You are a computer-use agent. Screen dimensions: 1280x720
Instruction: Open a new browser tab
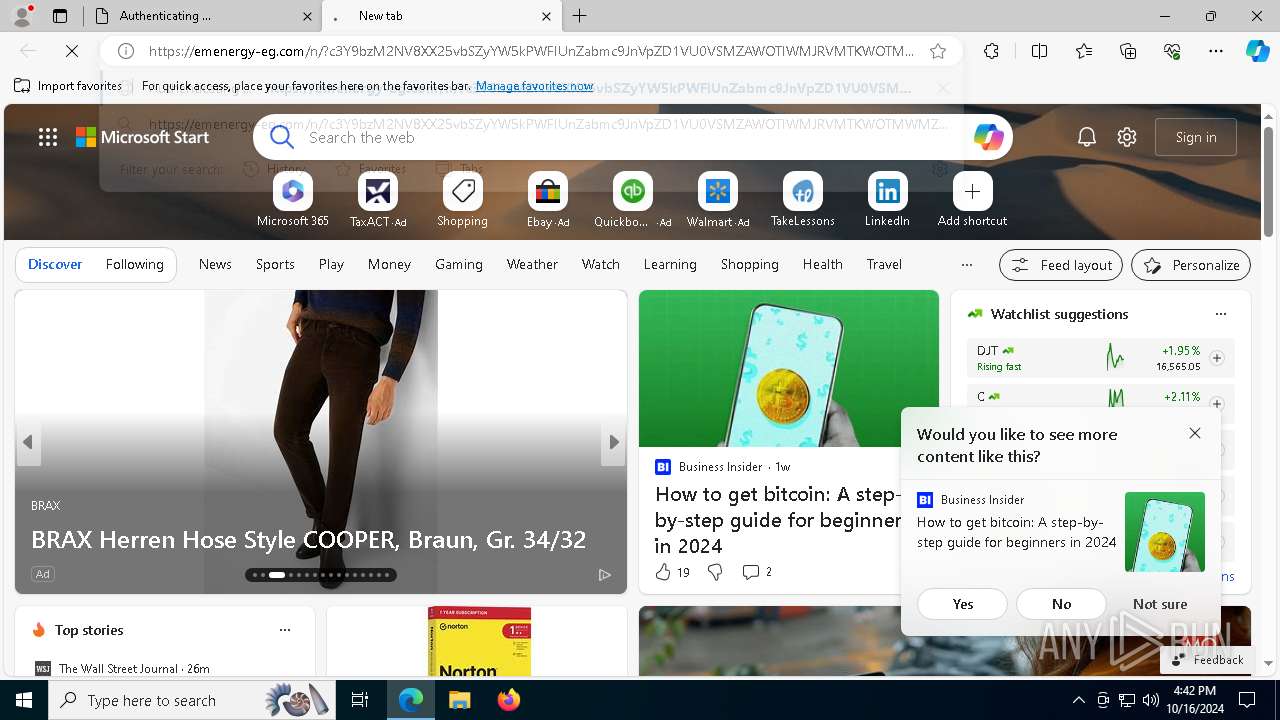(x=580, y=16)
